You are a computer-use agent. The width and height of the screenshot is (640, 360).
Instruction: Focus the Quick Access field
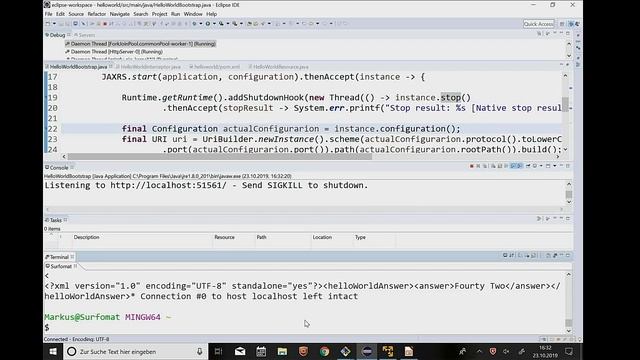[x=538, y=24]
